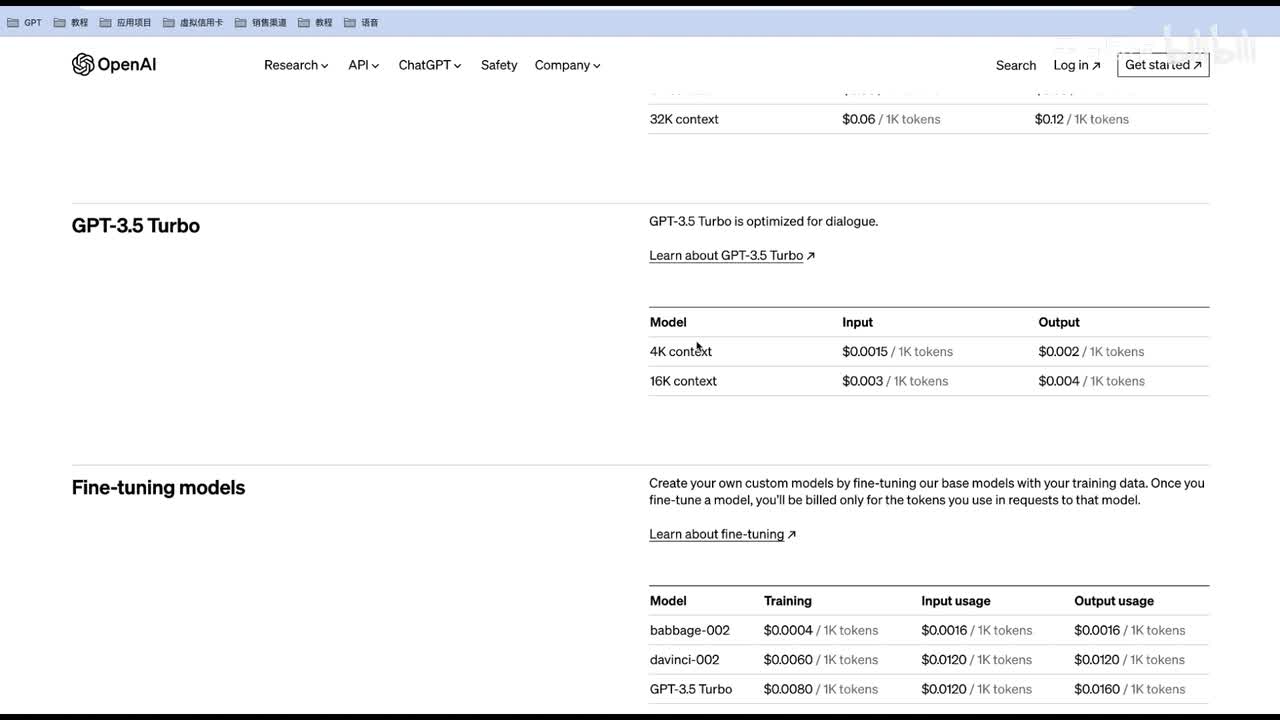The width and height of the screenshot is (1280, 720).
Task: Click the Fine-tuning models section heading
Action: click(x=158, y=488)
